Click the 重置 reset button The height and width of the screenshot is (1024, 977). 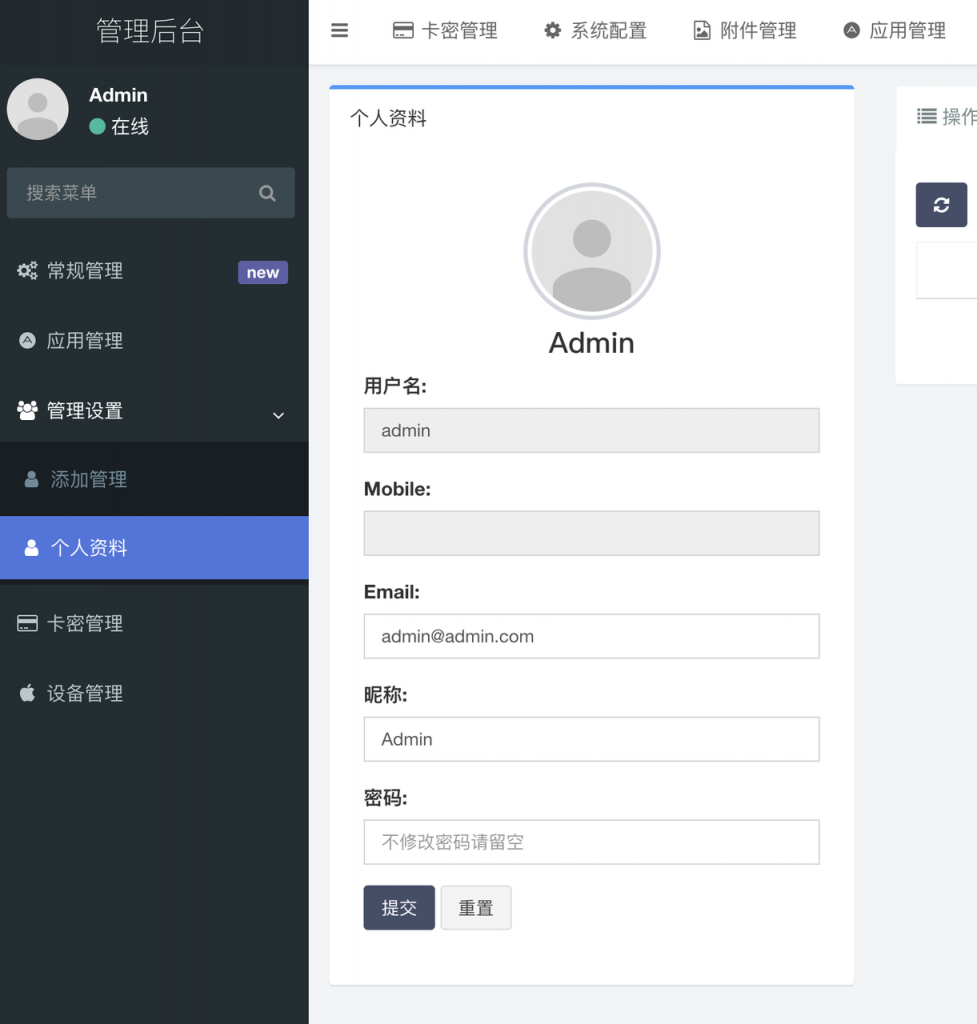[476, 908]
